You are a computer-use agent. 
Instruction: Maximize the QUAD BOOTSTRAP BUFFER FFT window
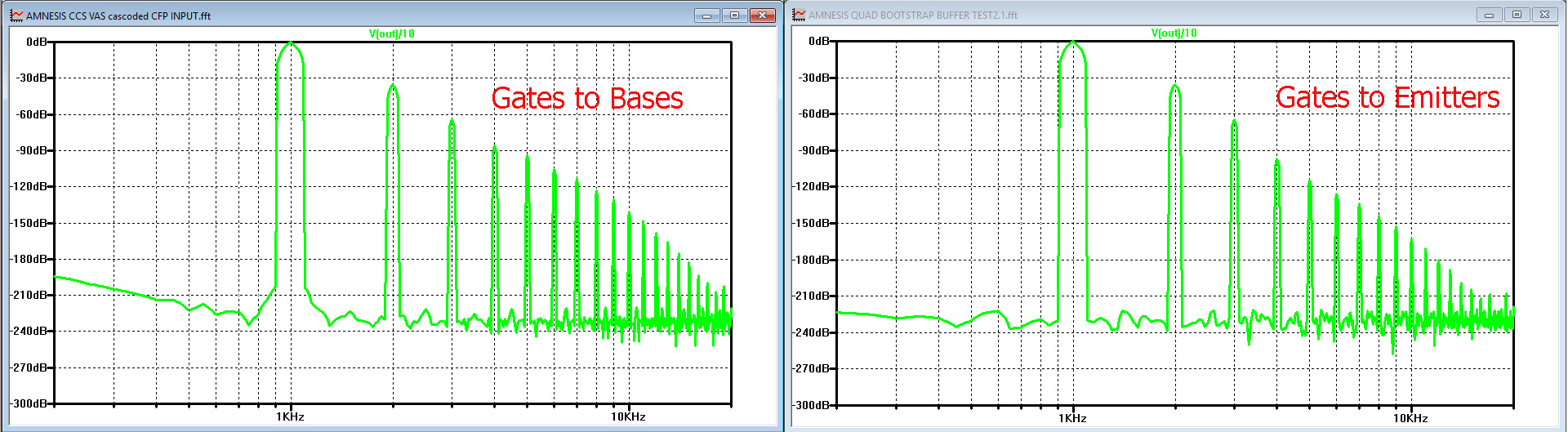click(1517, 15)
